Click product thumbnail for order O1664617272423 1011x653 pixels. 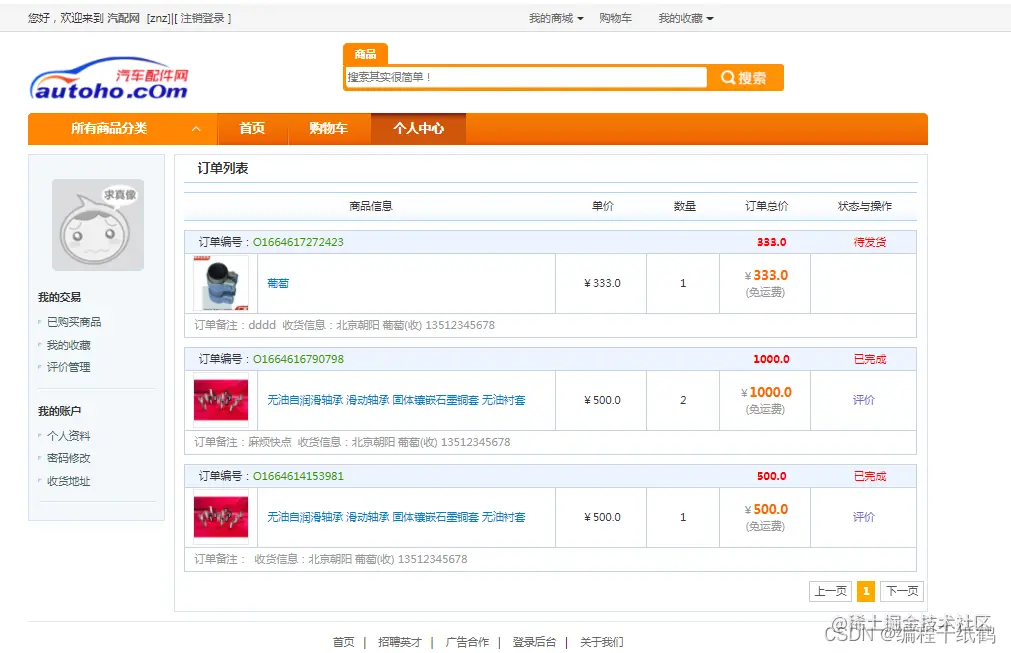pyautogui.click(x=221, y=284)
